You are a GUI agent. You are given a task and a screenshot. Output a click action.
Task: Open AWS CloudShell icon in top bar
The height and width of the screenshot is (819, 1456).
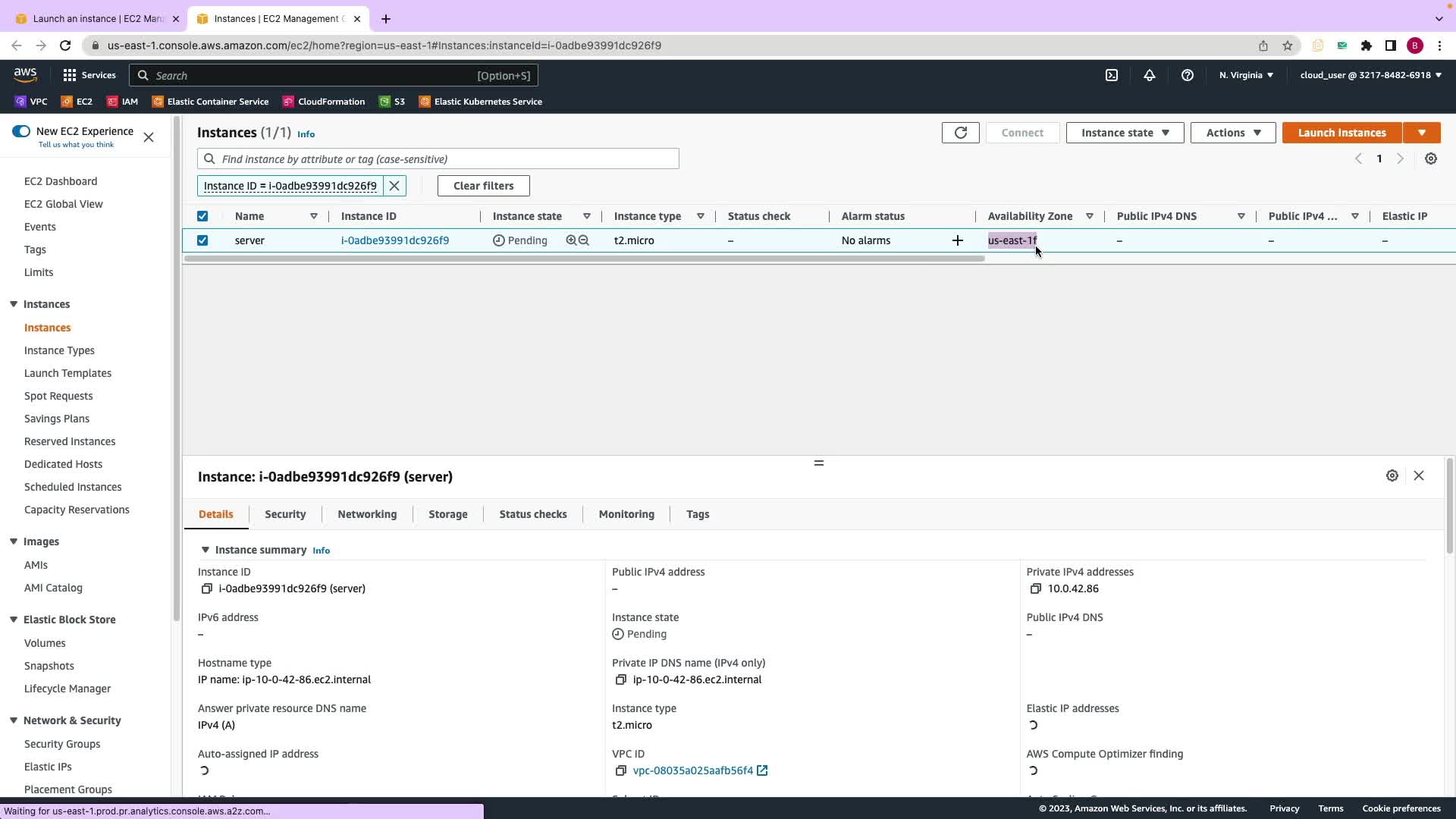point(1112,75)
